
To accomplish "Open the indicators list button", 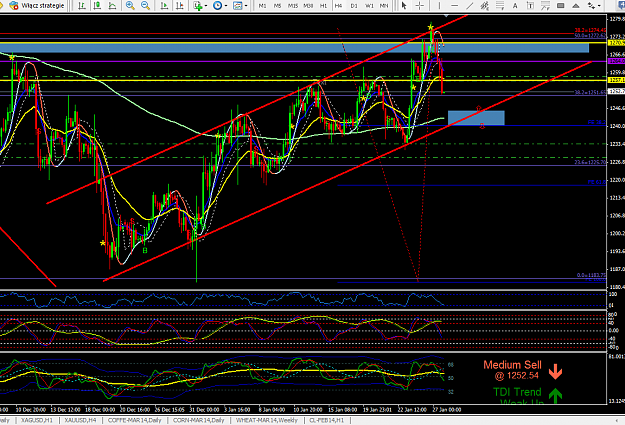I will [198, 6].
